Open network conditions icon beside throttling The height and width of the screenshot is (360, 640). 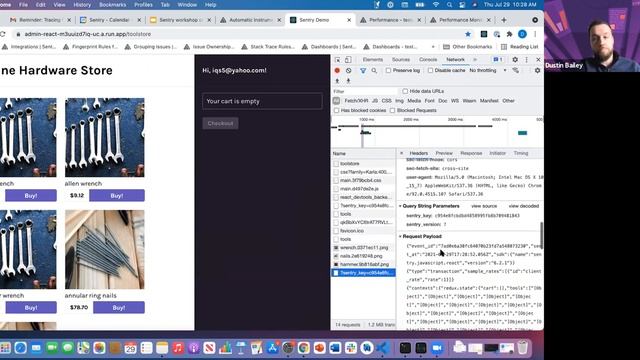tap(516, 71)
